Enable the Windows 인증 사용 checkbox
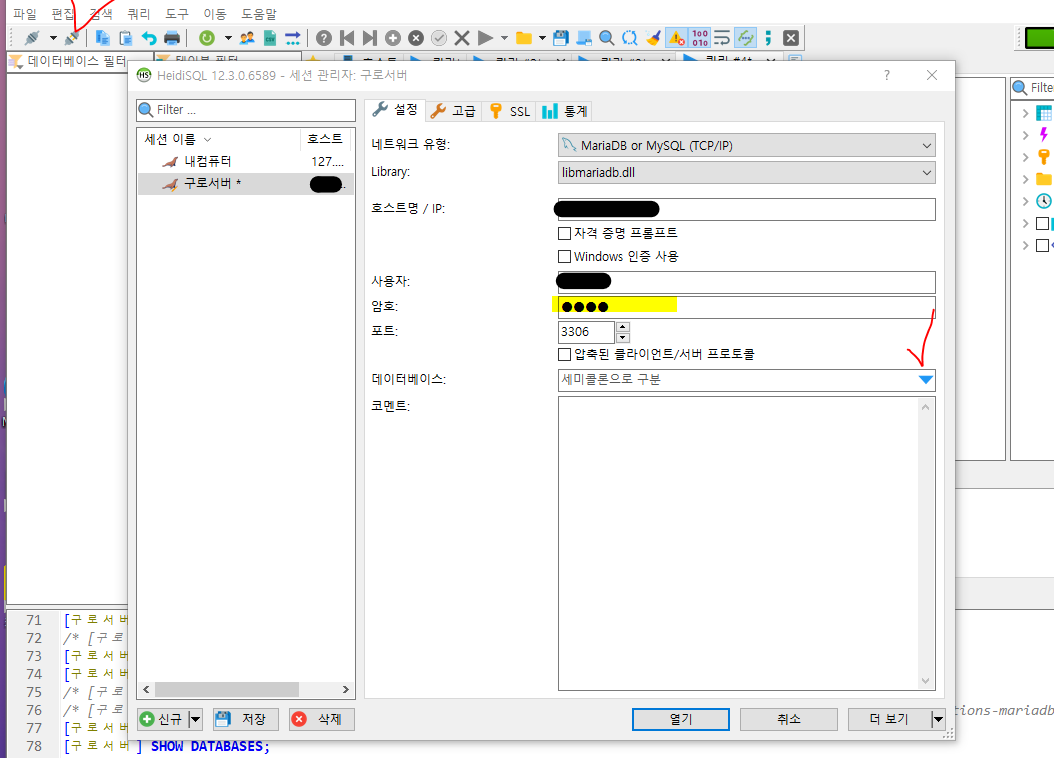1054x758 pixels. pos(565,257)
